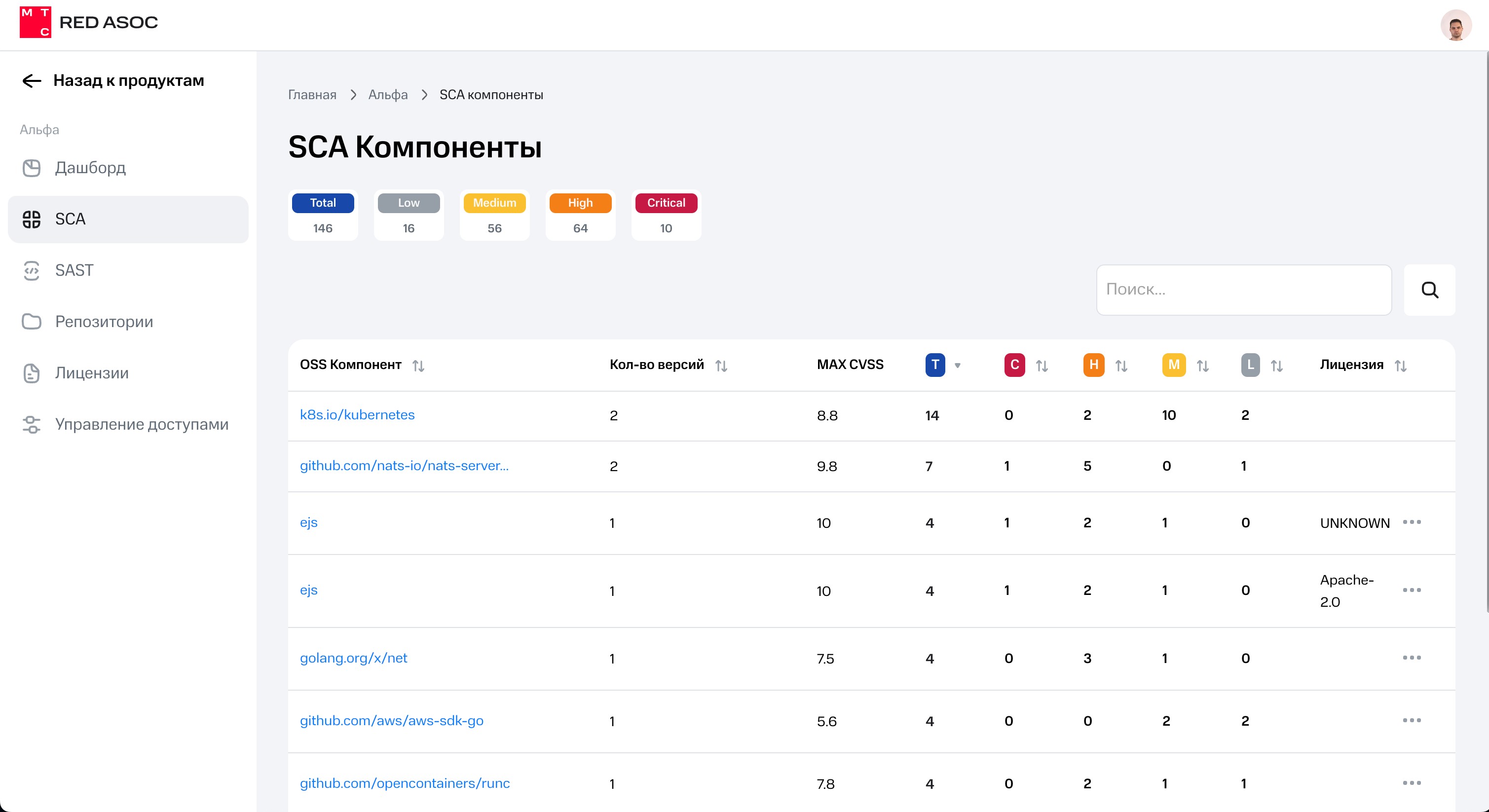This screenshot has width=1489, height=812.
Task: Toggle sorting on the License column
Action: click(x=1400, y=366)
